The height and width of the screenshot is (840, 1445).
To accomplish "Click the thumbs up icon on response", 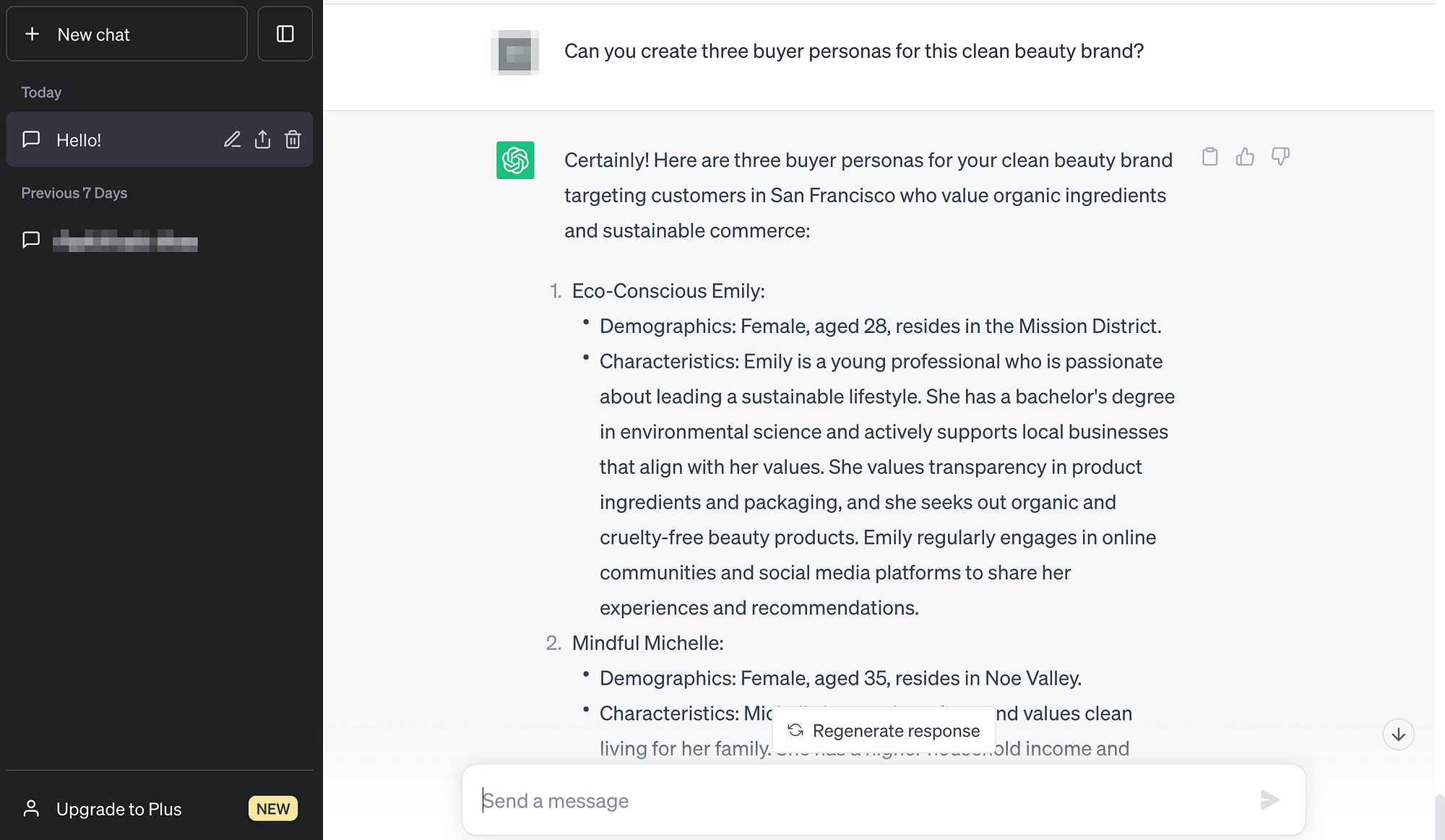I will (x=1245, y=155).
